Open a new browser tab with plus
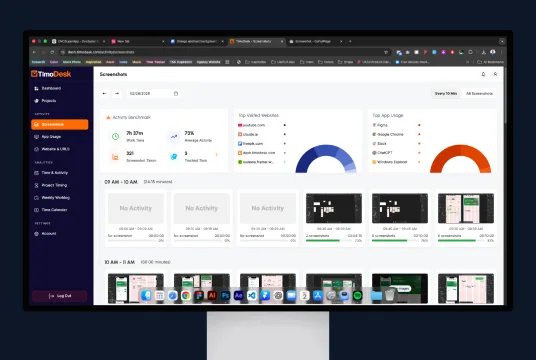The width and height of the screenshot is (536, 360). pyautogui.click(x=350, y=41)
